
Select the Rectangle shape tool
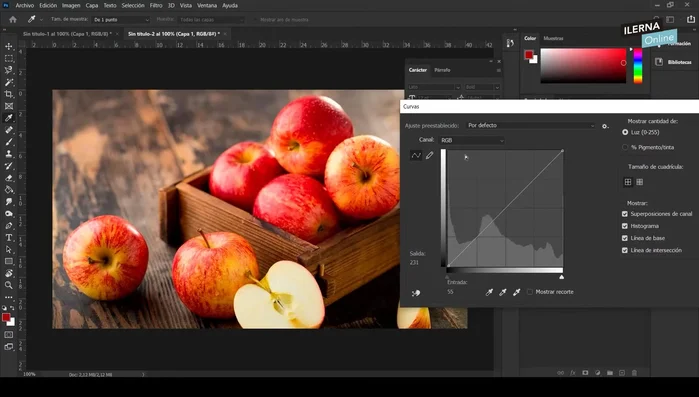[x=8, y=262]
